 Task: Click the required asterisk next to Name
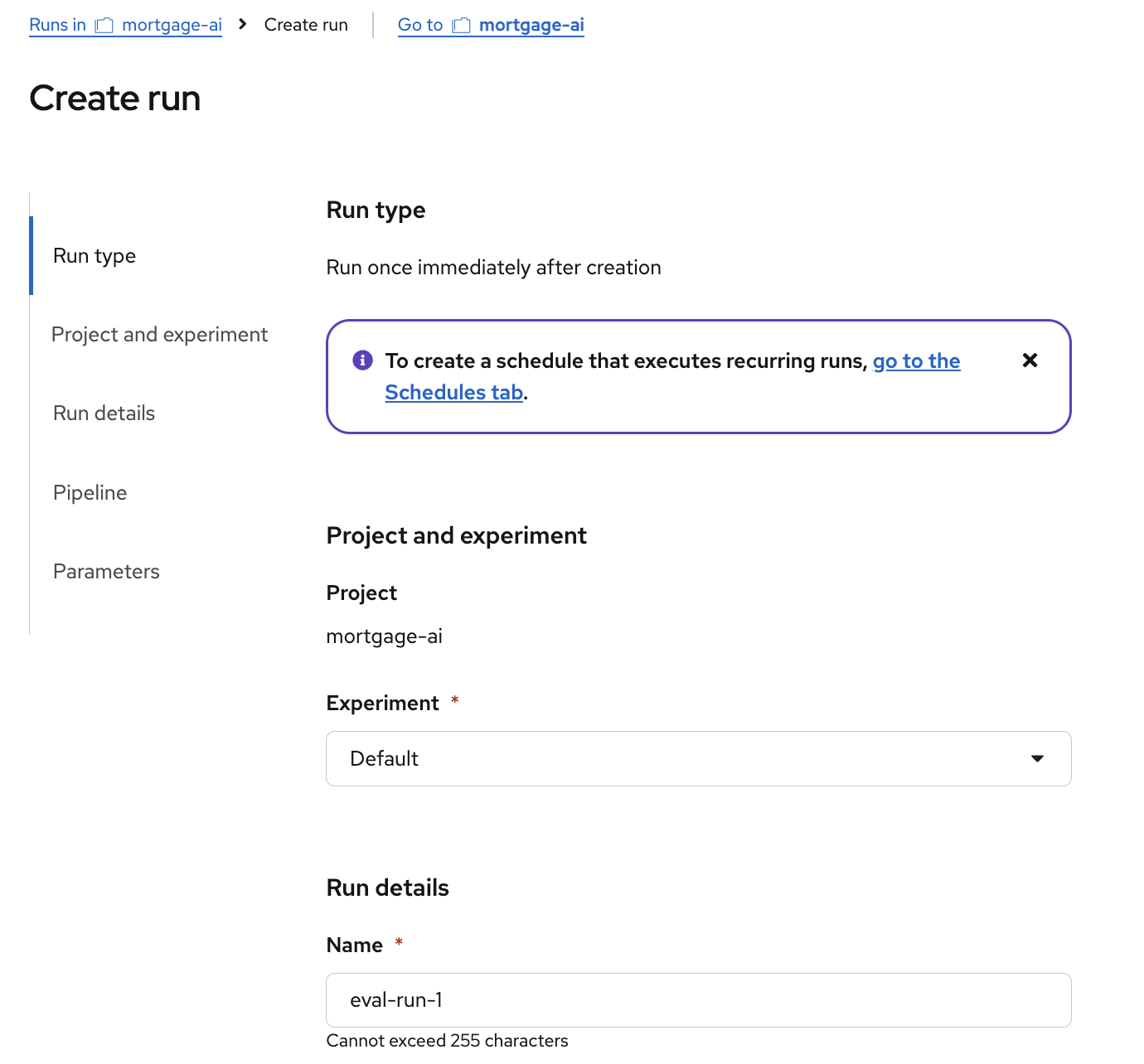click(x=399, y=943)
